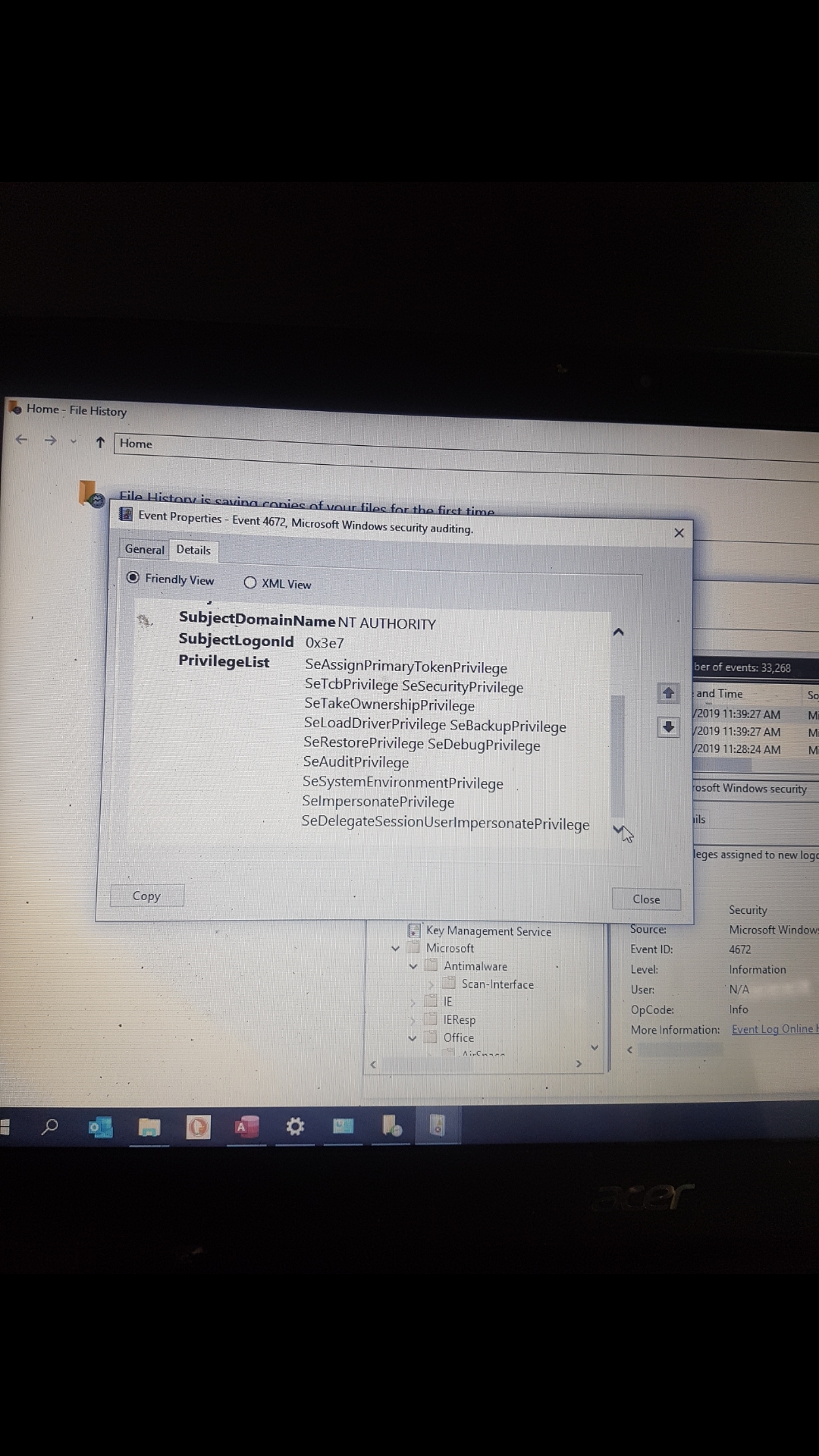Click the Copy button
This screenshot has height=1456, width=819.
coord(146,896)
